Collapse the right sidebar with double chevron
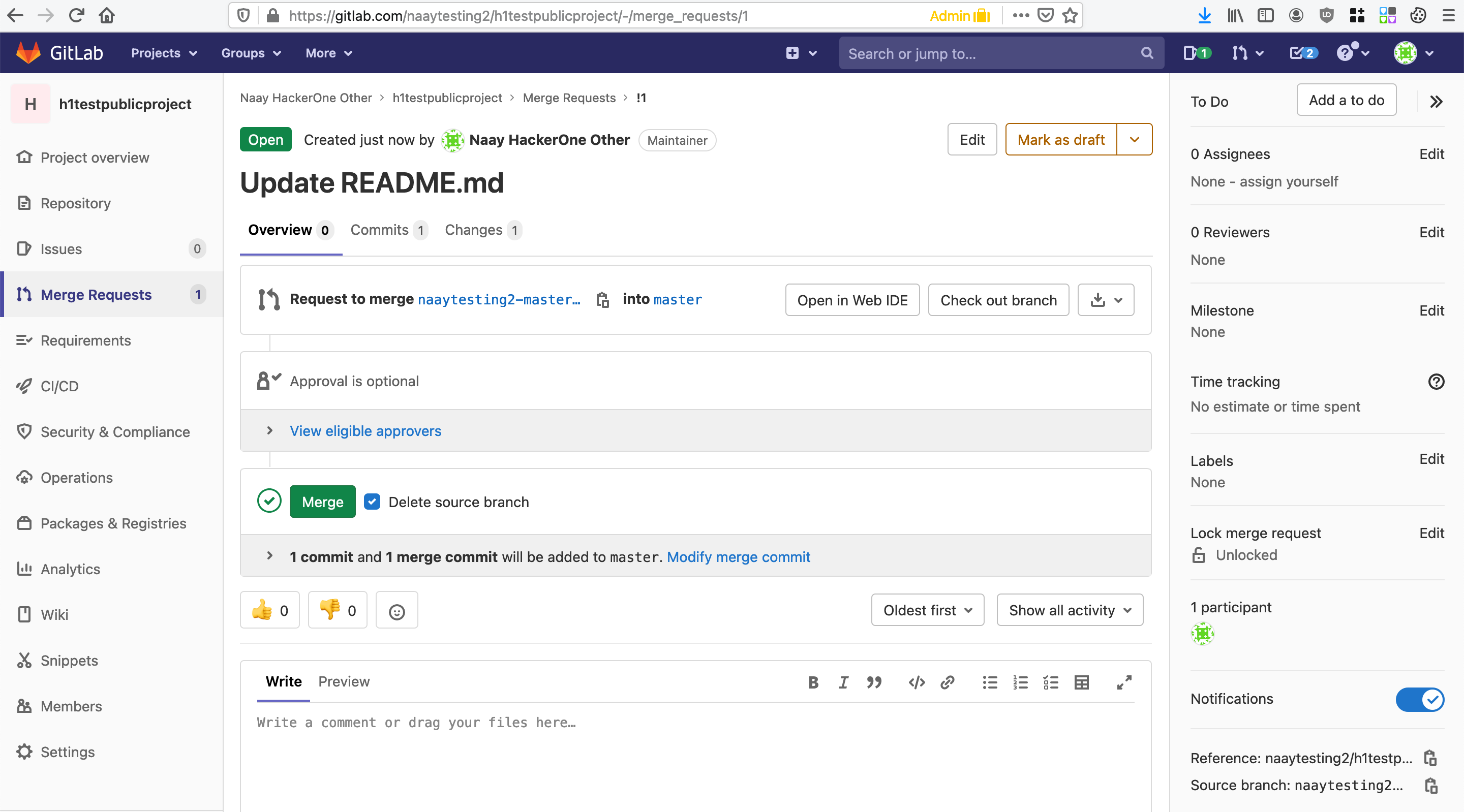The width and height of the screenshot is (1464, 812). pos(1436,102)
